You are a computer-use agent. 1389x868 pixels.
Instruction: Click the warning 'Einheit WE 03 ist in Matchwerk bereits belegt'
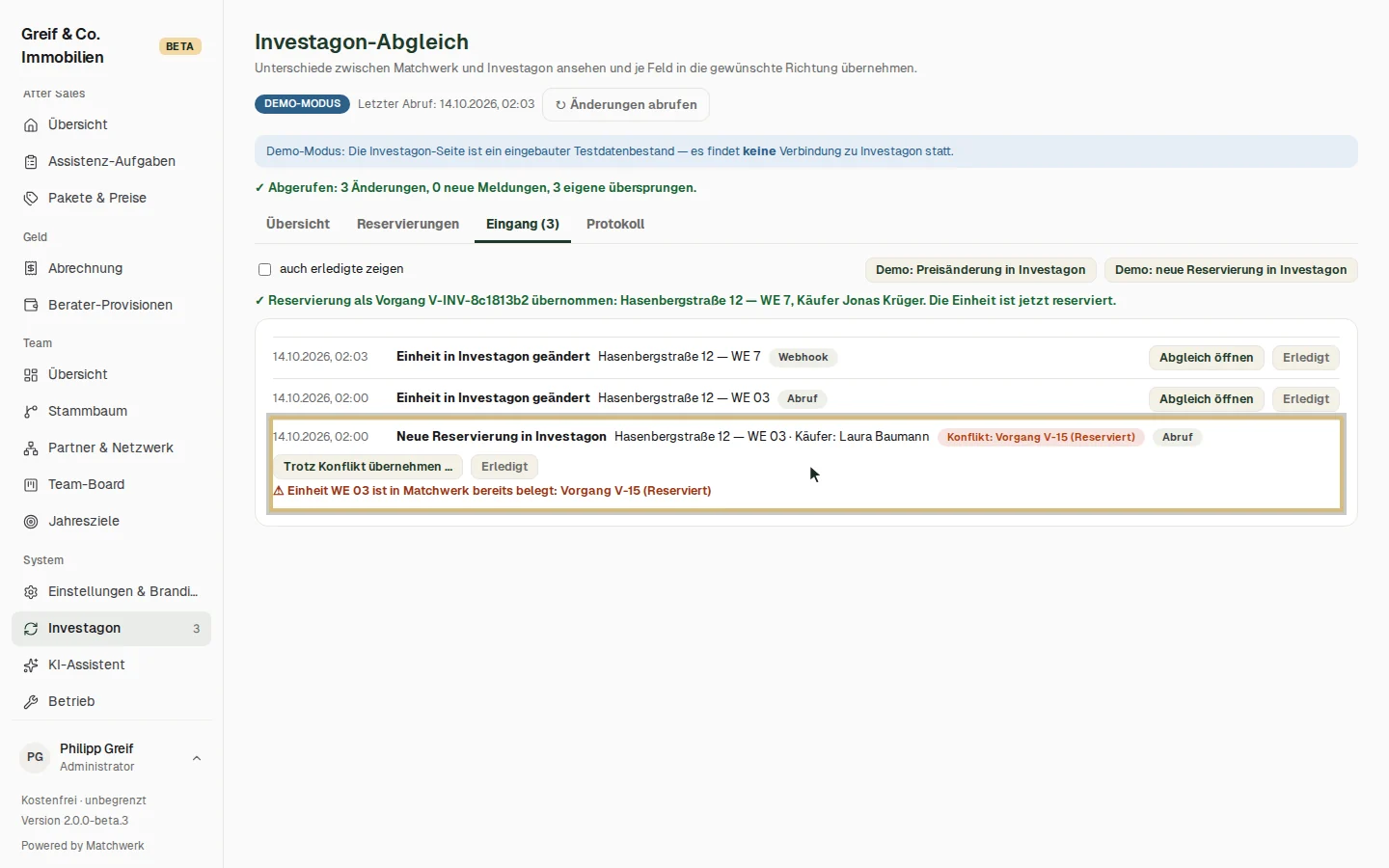(492, 491)
